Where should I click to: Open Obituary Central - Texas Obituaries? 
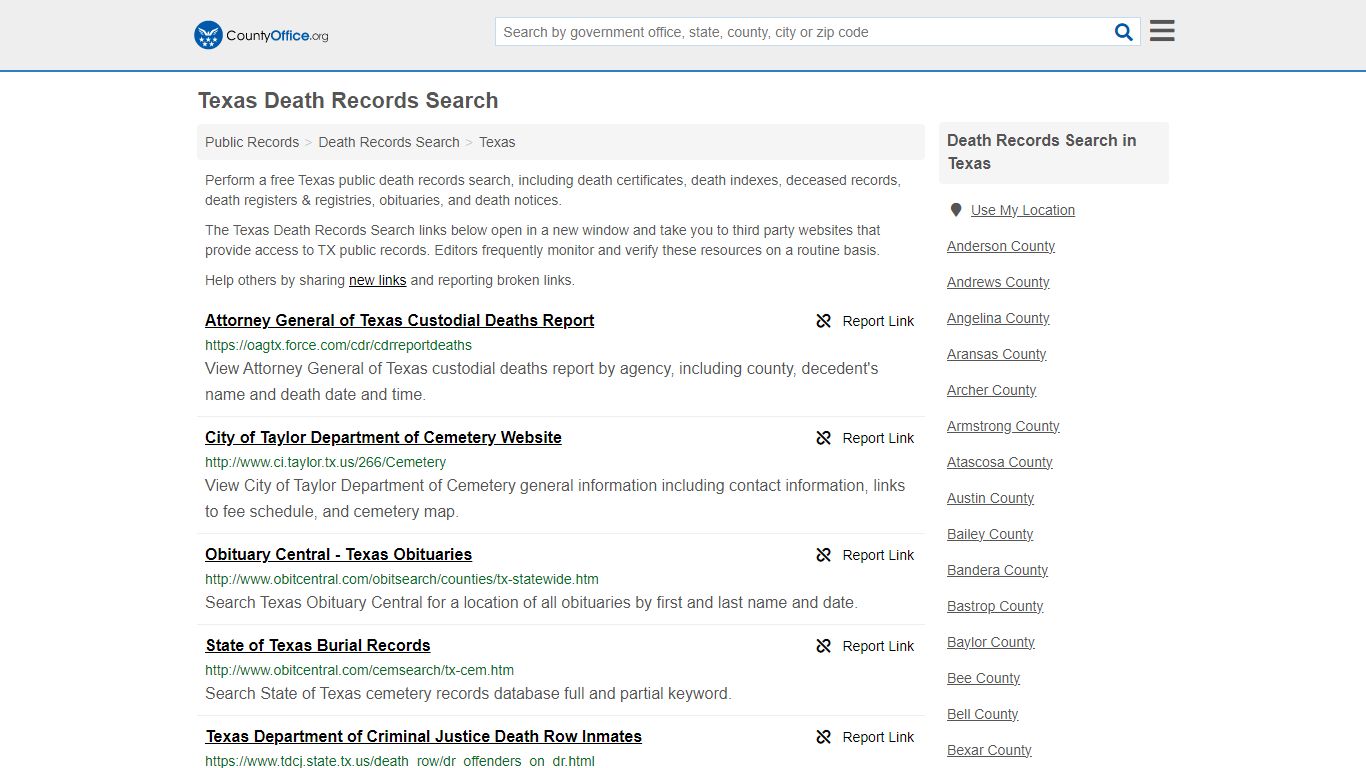coord(338,554)
